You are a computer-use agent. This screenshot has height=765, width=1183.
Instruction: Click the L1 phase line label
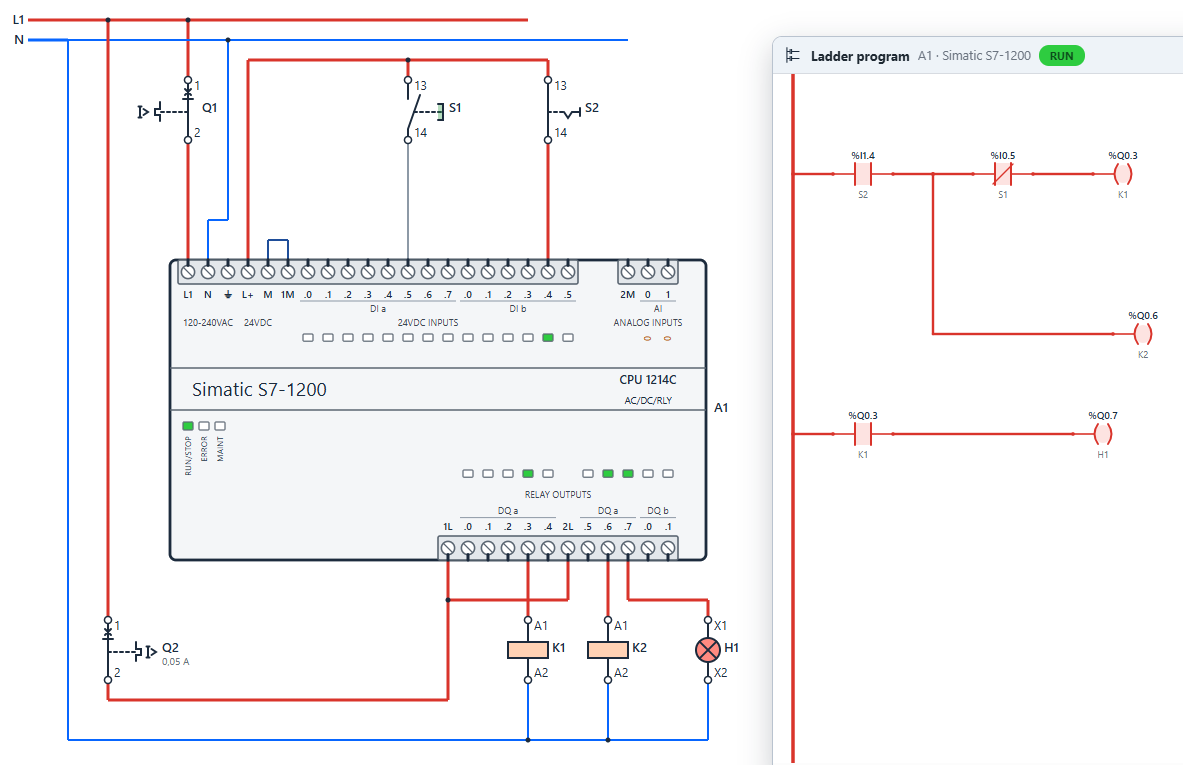[18, 20]
